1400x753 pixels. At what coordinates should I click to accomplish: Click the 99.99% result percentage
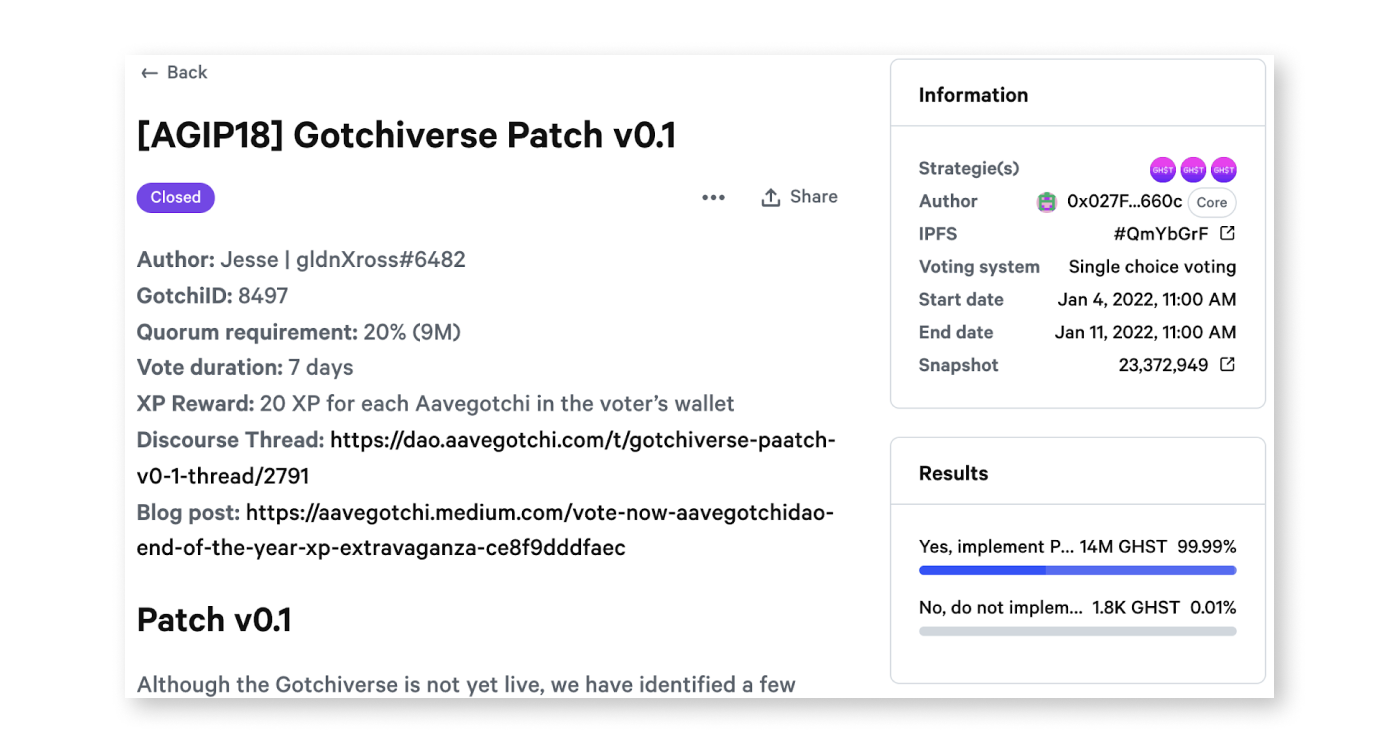coord(1207,547)
